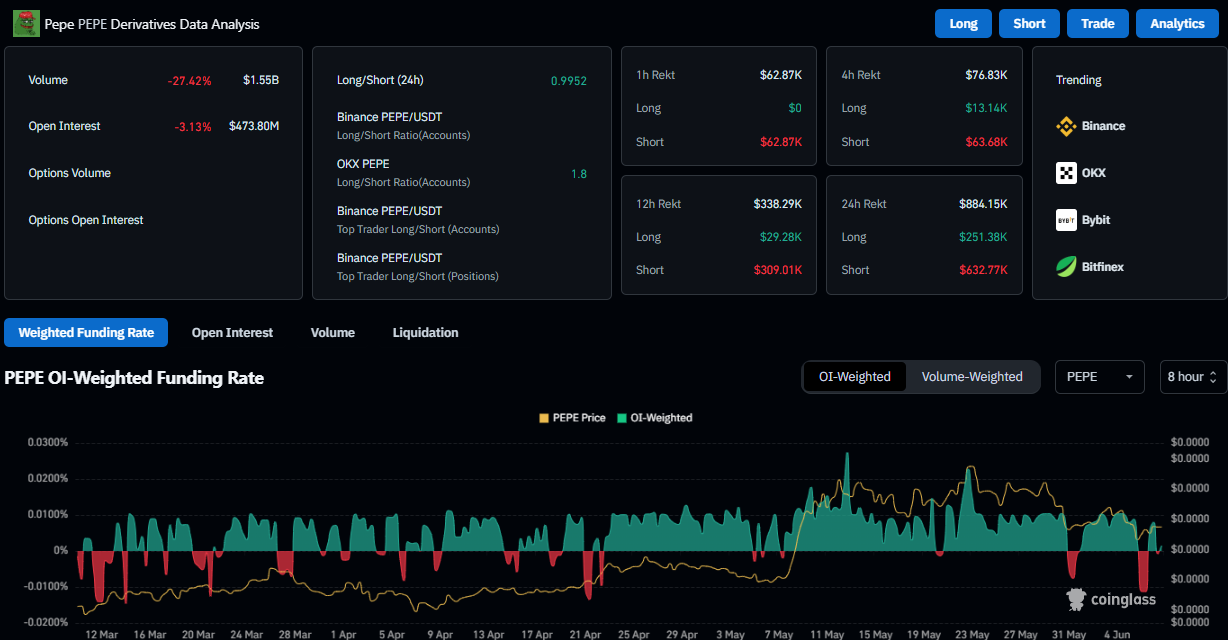1228x640 pixels.
Task: Click the Trending panel heading
Action: (1079, 80)
